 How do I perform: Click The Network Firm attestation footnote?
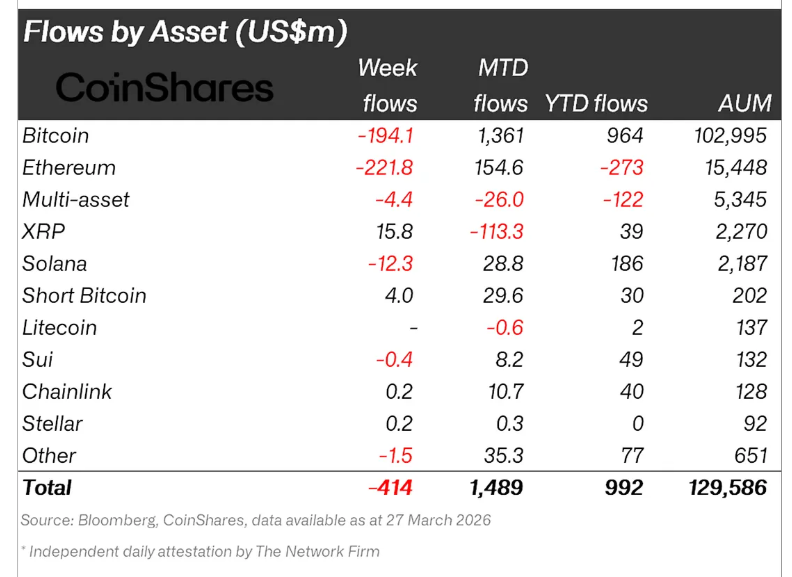[x=200, y=551]
